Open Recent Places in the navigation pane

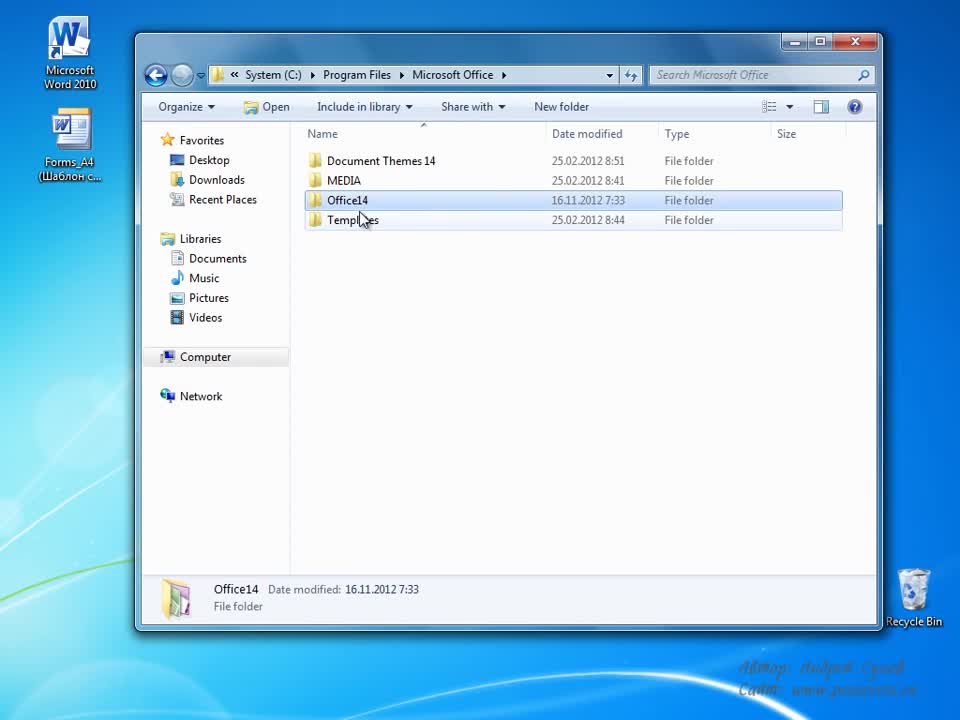click(222, 199)
